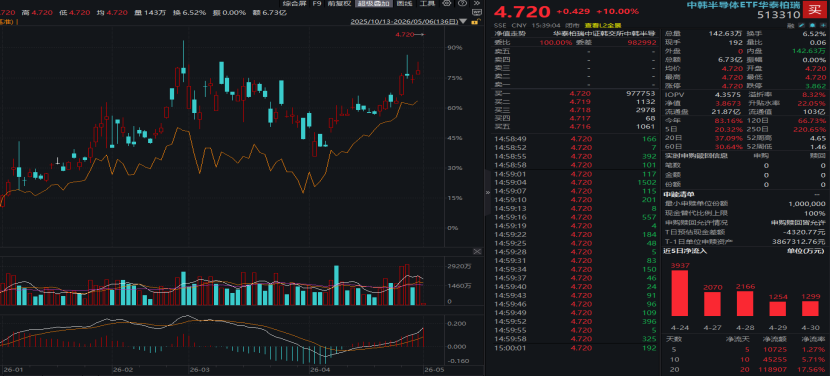Click the 融 margin tag icon
This screenshot has width=830, height=376.
(x=790, y=25)
